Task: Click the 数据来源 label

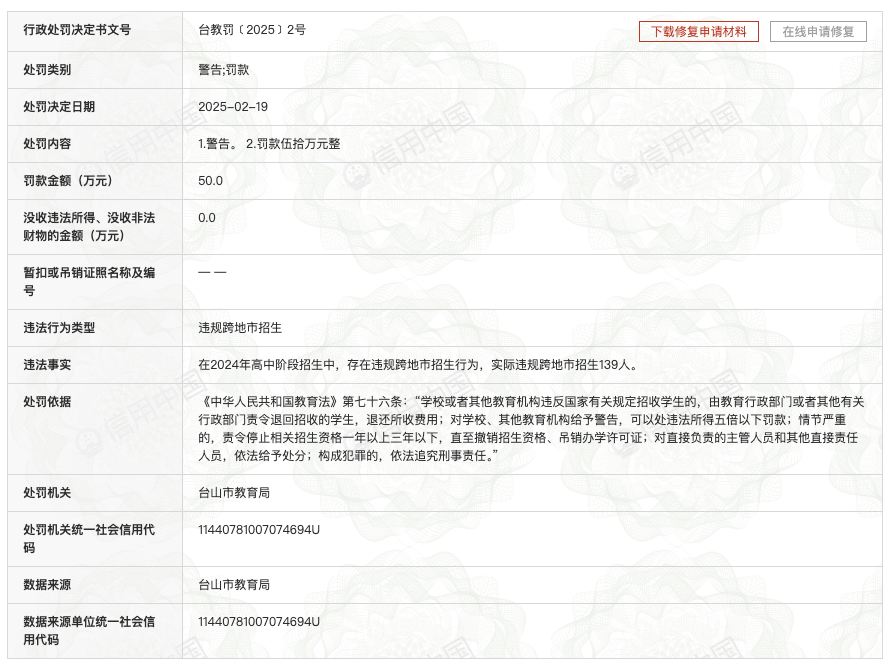Action: pyautogui.click(x=47, y=585)
